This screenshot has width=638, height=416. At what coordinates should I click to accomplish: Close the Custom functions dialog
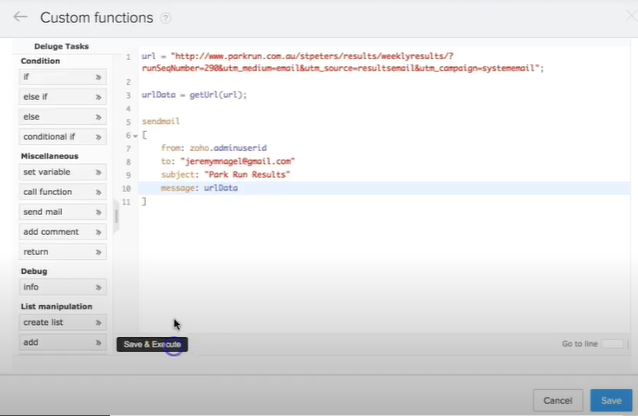click(x=631, y=16)
